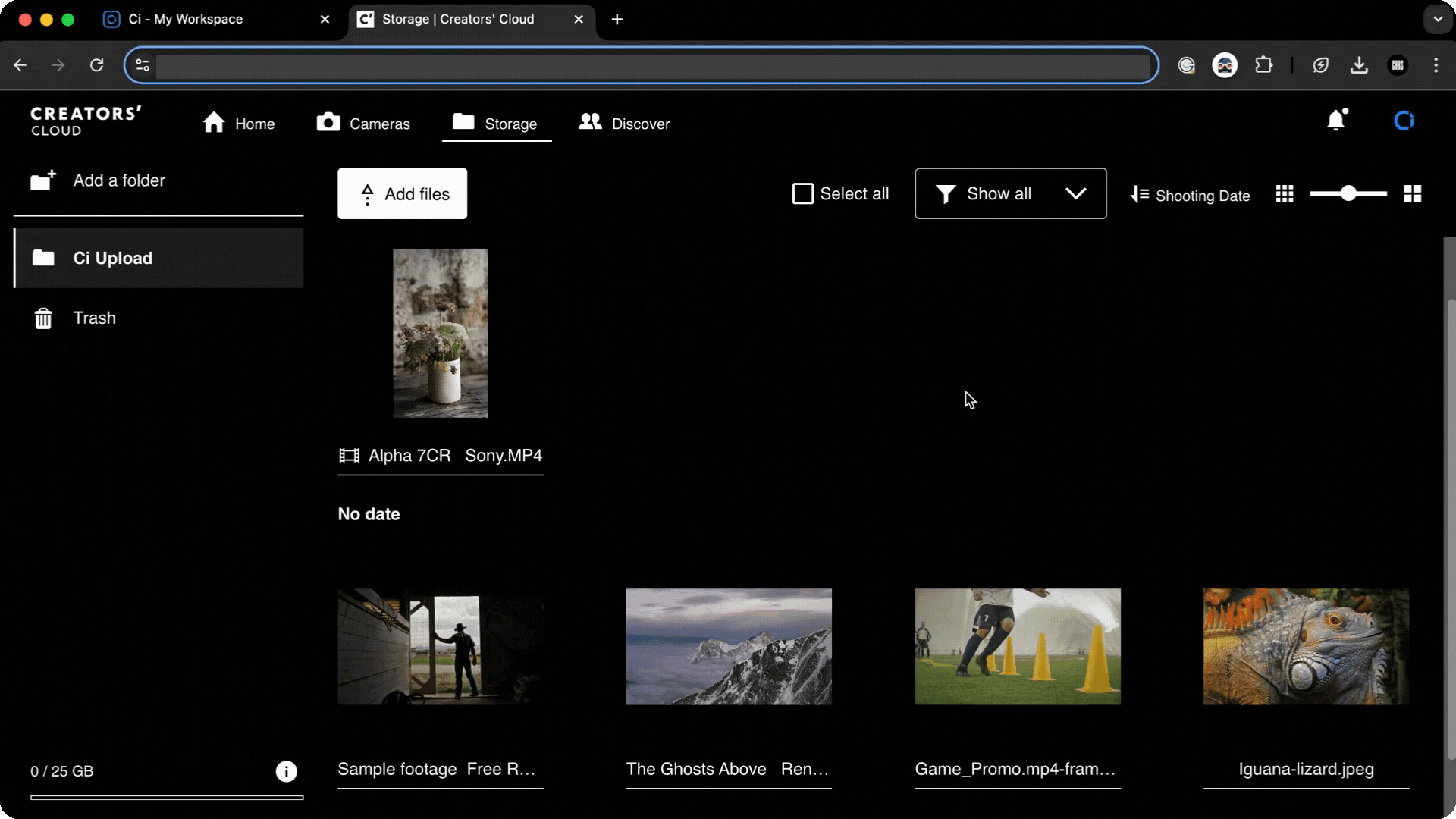The width and height of the screenshot is (1456, 819).
Task: Check the Select all checkbox
Action: pyautogui.click(x=802, y=193)
